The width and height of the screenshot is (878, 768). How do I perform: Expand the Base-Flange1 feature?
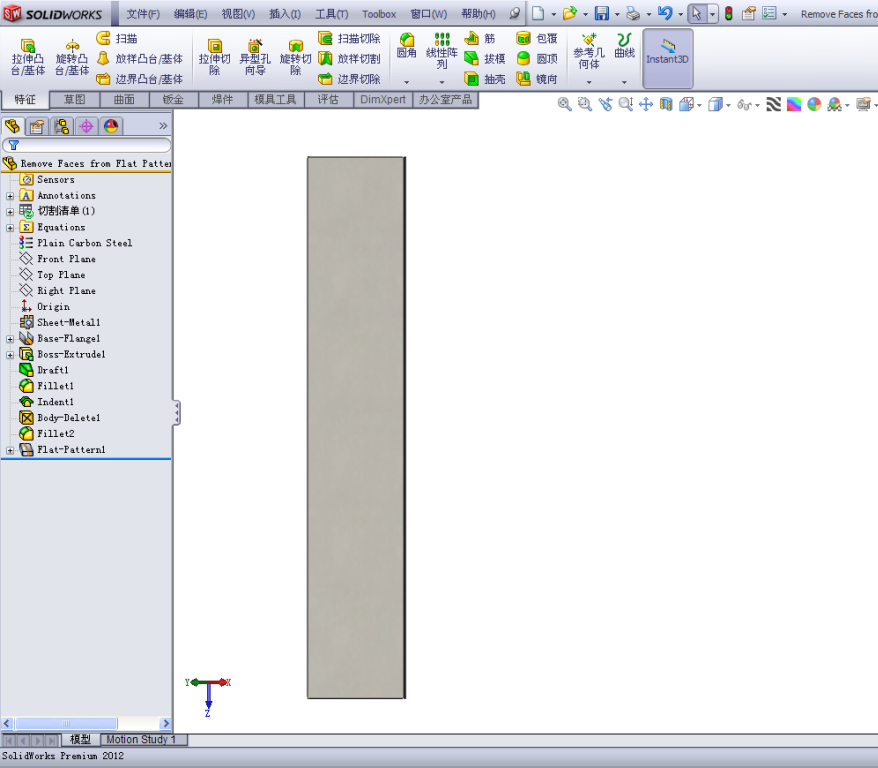pyautogui.click(x=10, y=339)
